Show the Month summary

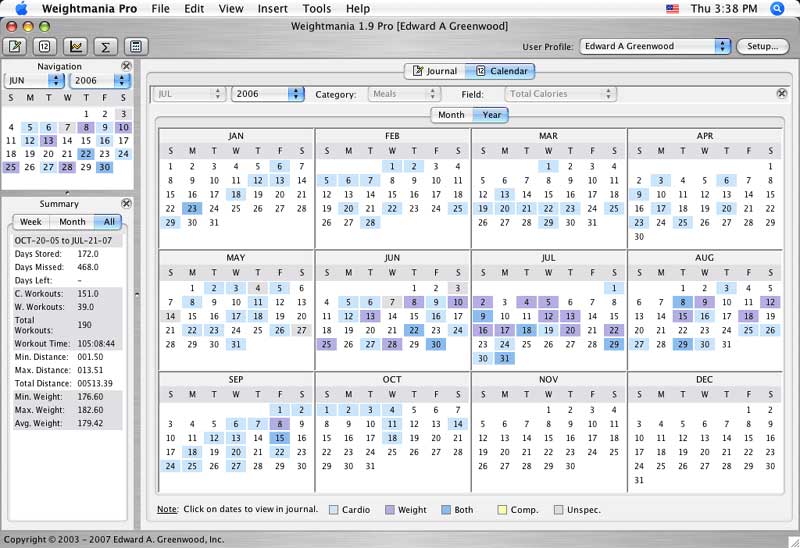pyautogui.click(x=72, y=221)
